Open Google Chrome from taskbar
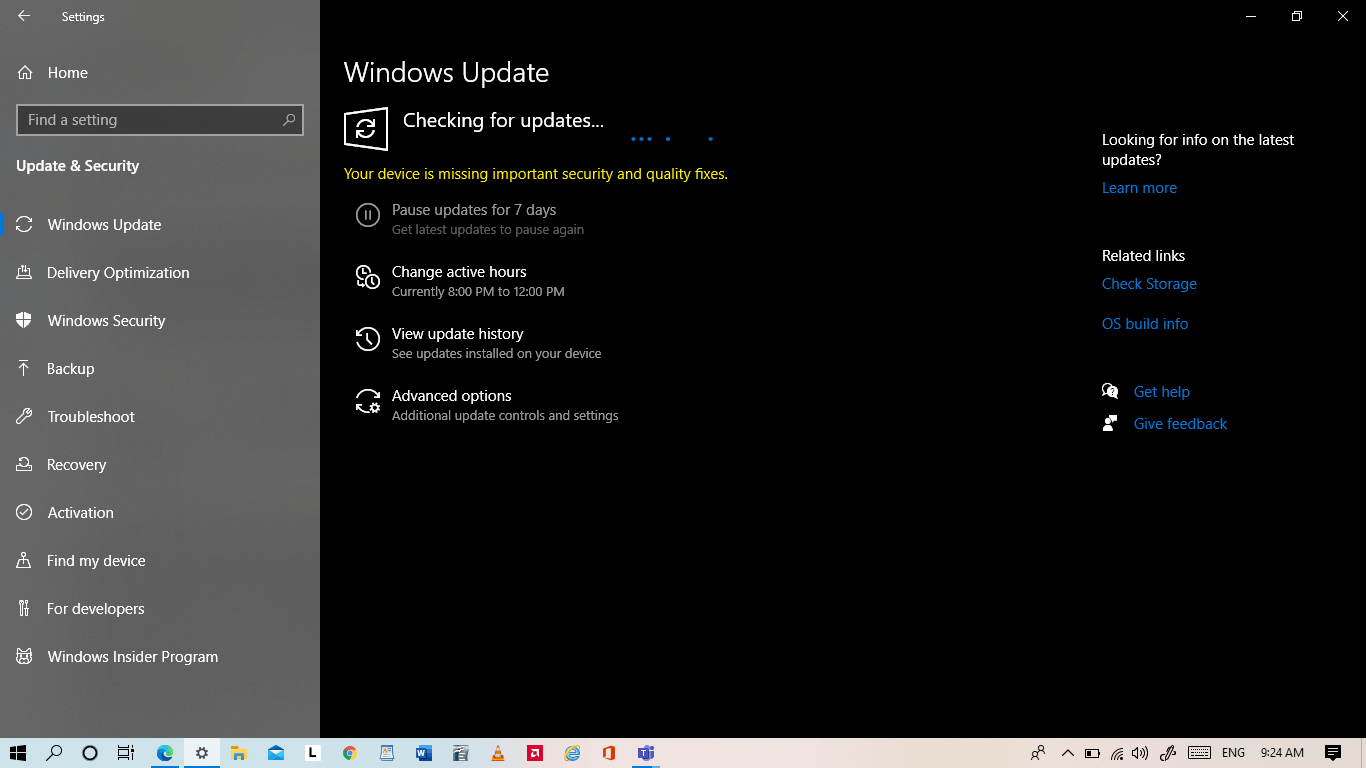Image resolution: width=1366 pixels, height=768 pixels. pos(349,753)
